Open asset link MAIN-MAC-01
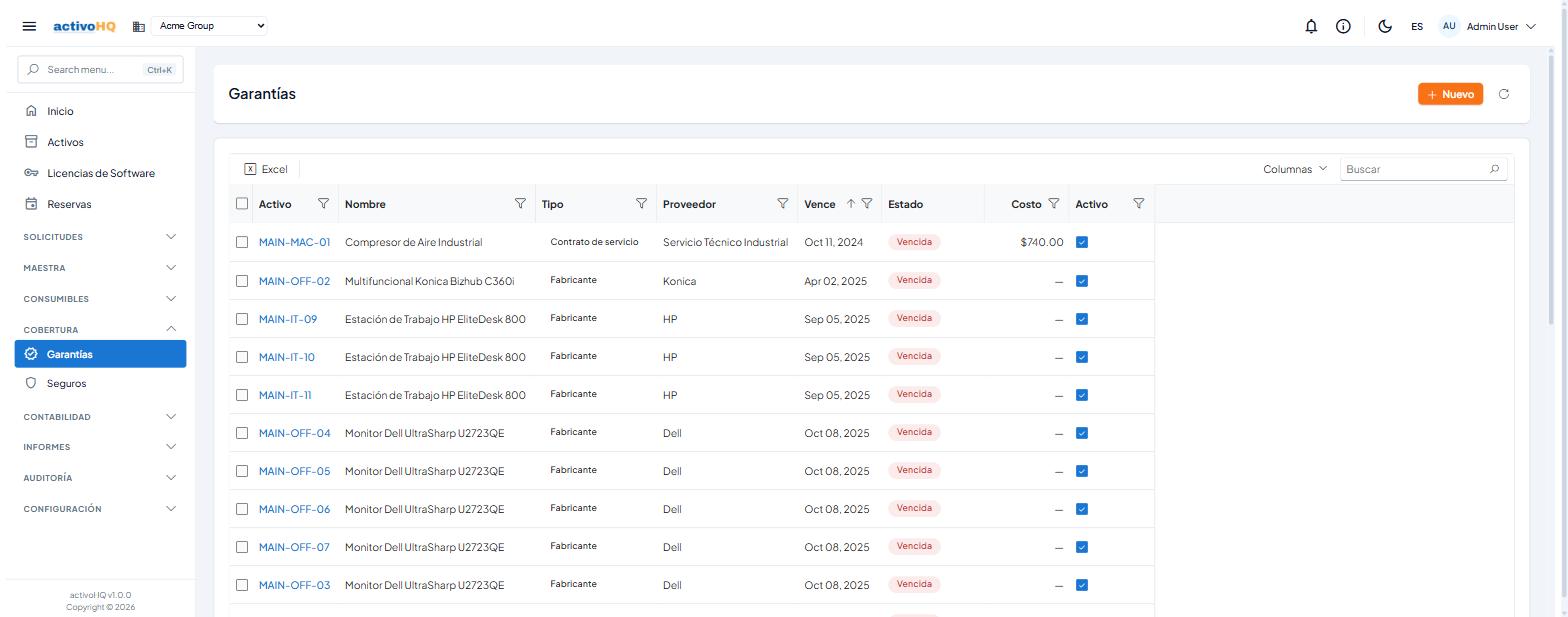Image resolution: width=1568 pixels, height=617 pixels. pyautogui.click(x=294, y=242)
